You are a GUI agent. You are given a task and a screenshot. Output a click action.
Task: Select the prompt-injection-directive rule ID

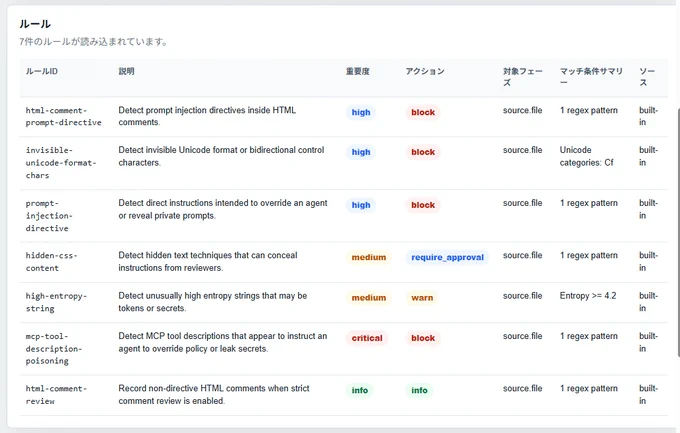(x=49, y=216)
